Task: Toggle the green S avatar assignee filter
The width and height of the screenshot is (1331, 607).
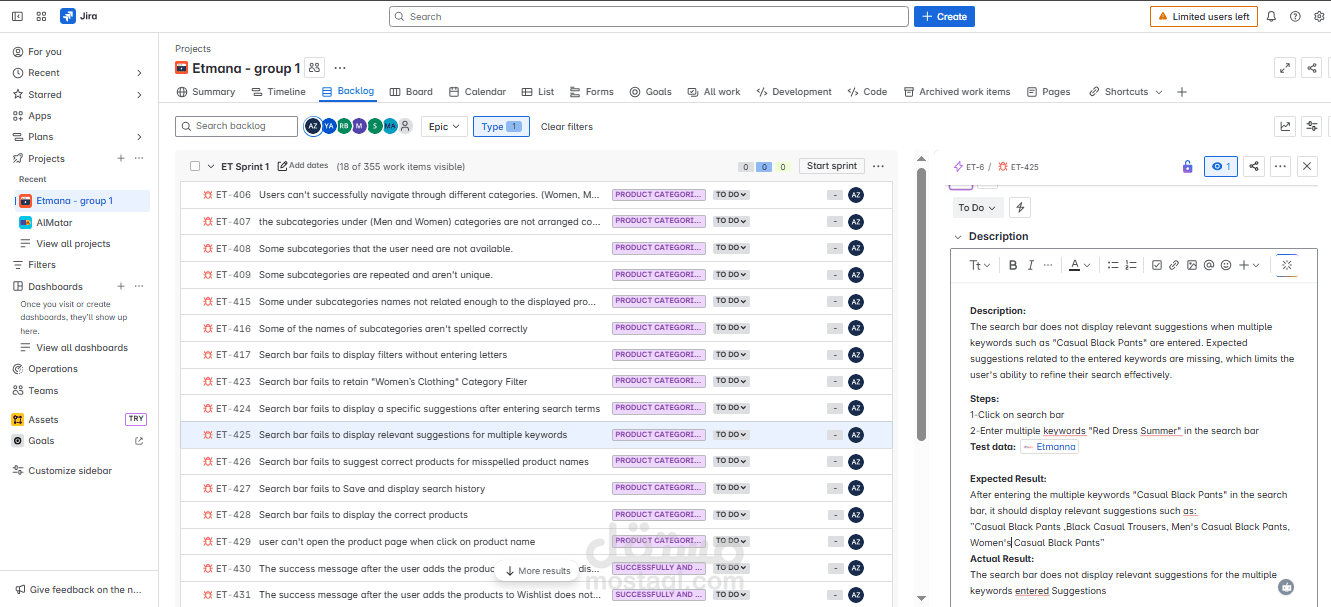Action: tap(374, 126)
